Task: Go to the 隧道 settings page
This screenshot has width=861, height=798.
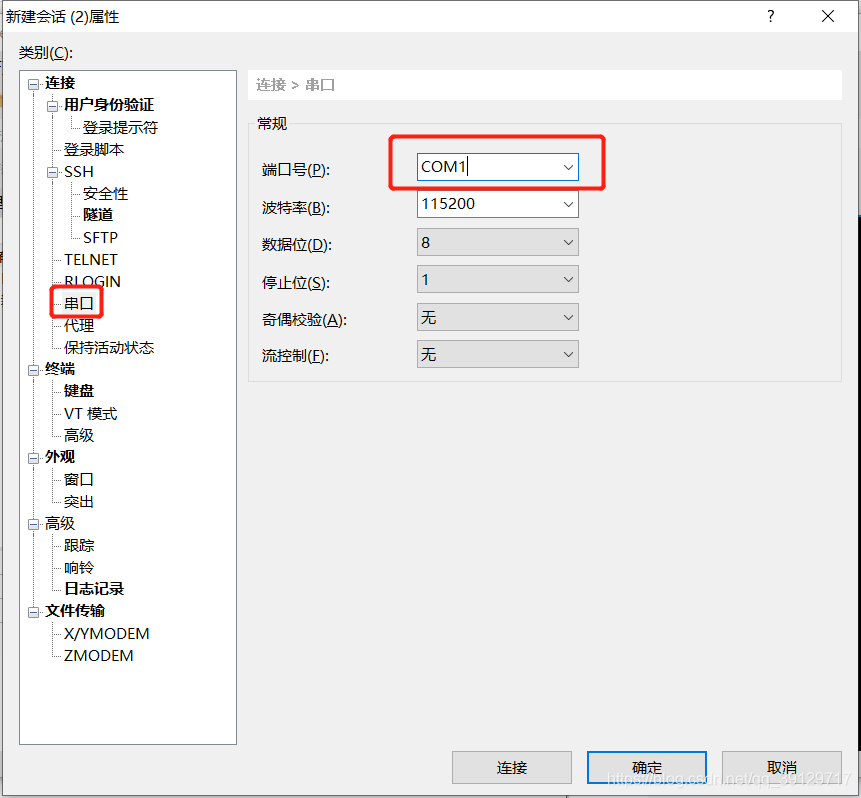Action: [x=98, y=215]
